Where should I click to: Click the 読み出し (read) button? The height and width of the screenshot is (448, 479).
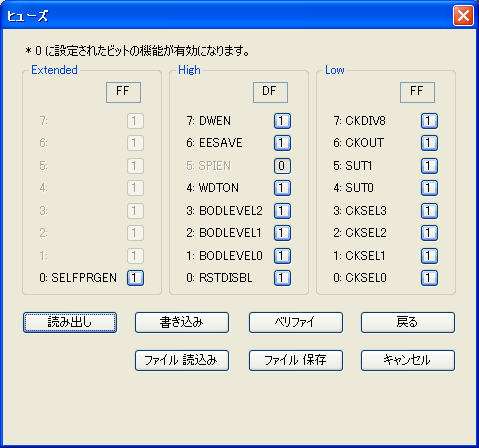click(x=70, y=322)
